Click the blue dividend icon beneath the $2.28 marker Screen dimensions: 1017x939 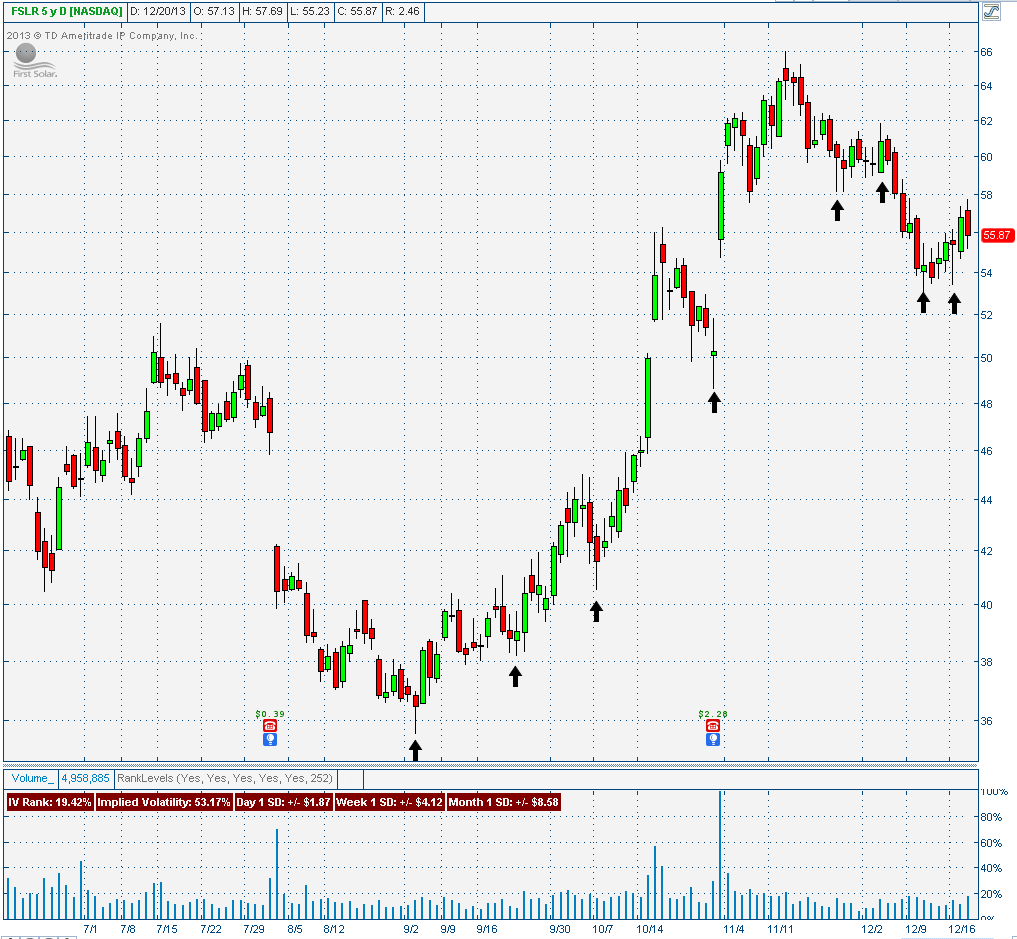click(713, 740)
